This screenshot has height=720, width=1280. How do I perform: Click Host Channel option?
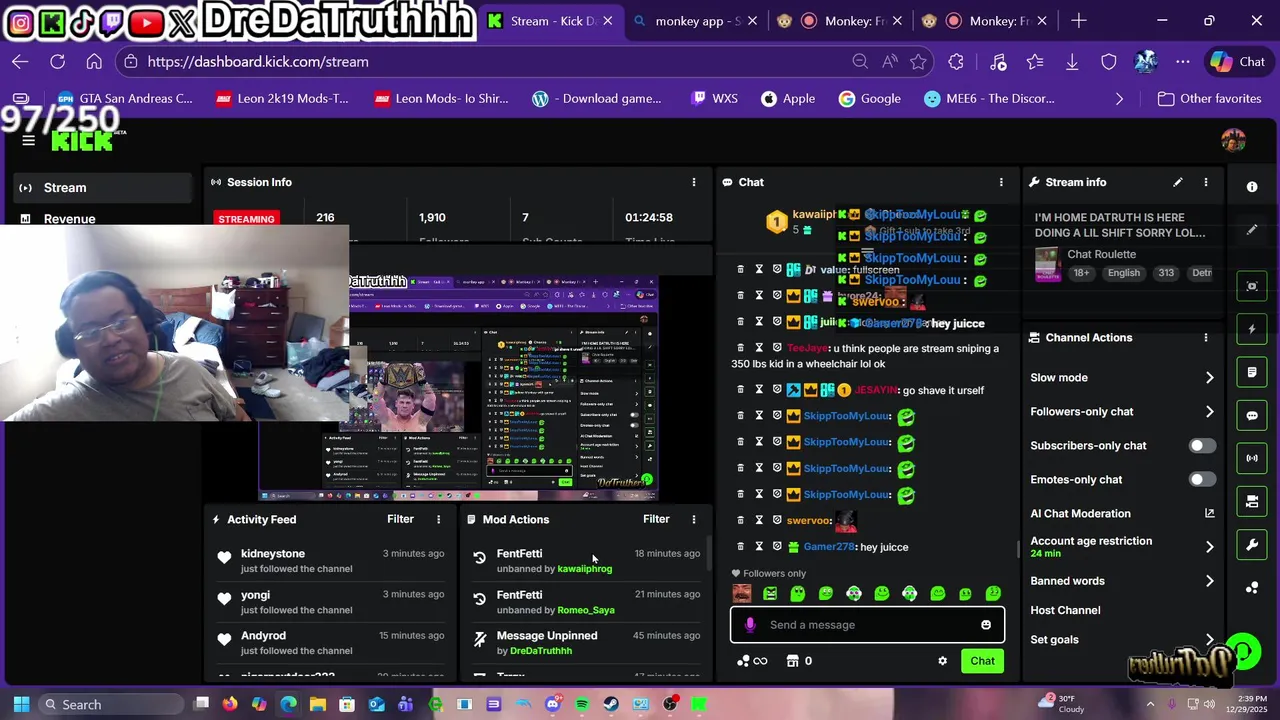click(1065, 610)
